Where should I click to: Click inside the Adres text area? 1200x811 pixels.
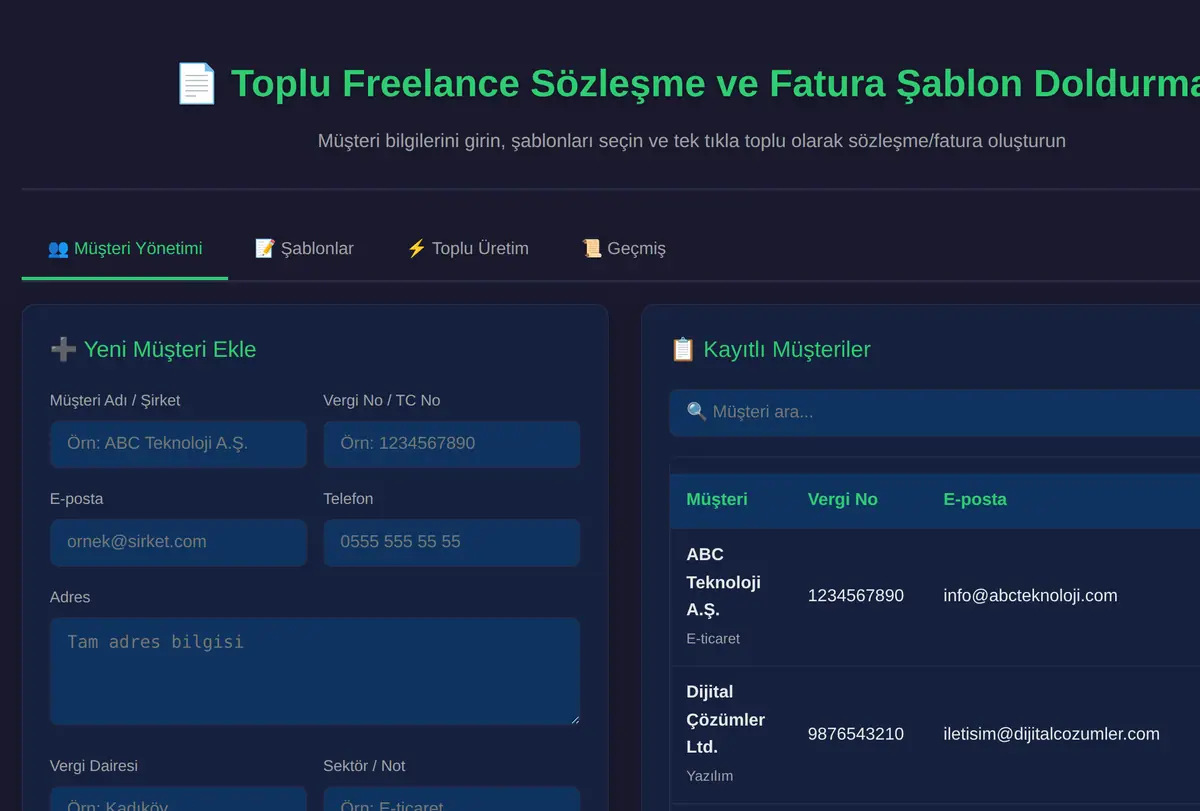click(315, 671)
